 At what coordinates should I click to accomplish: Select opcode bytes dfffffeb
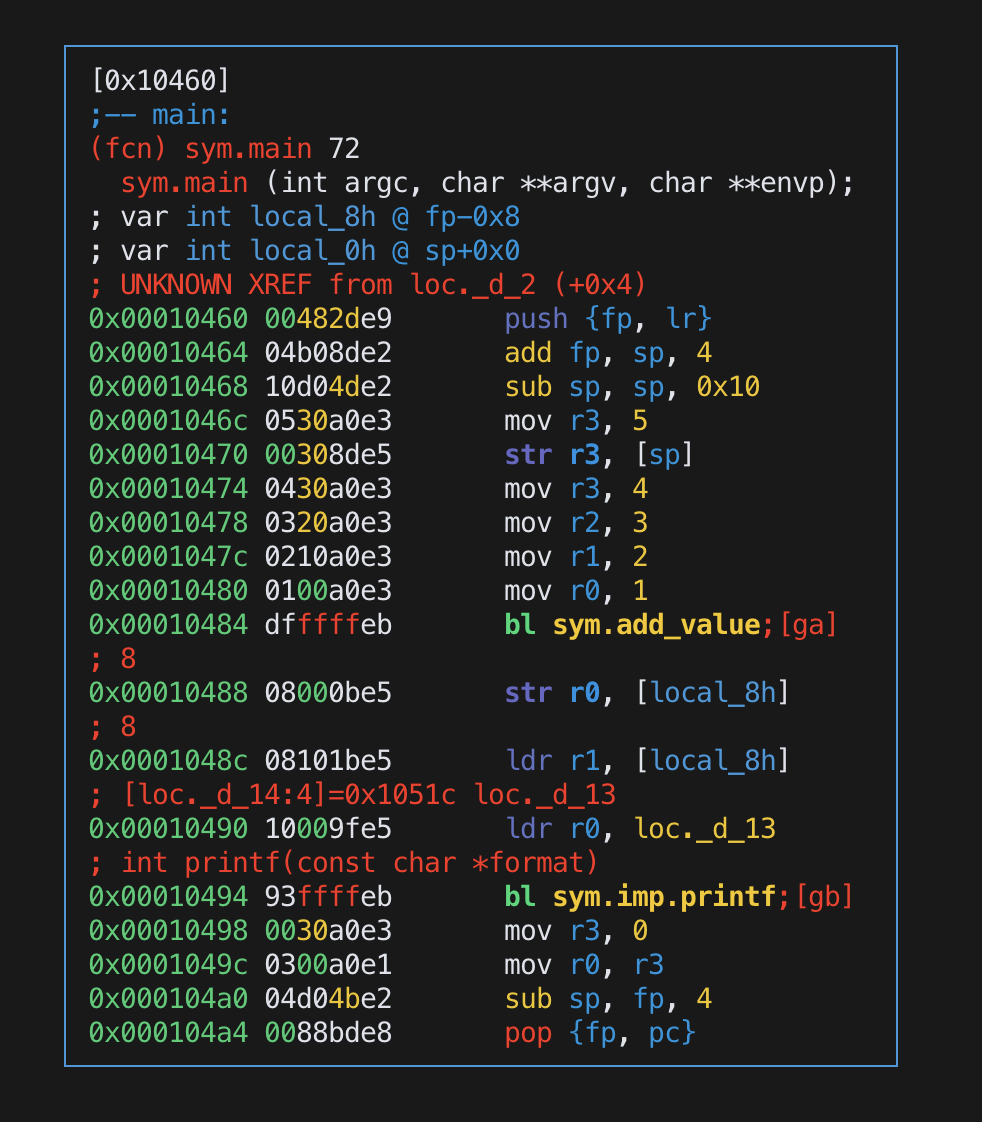329,625
